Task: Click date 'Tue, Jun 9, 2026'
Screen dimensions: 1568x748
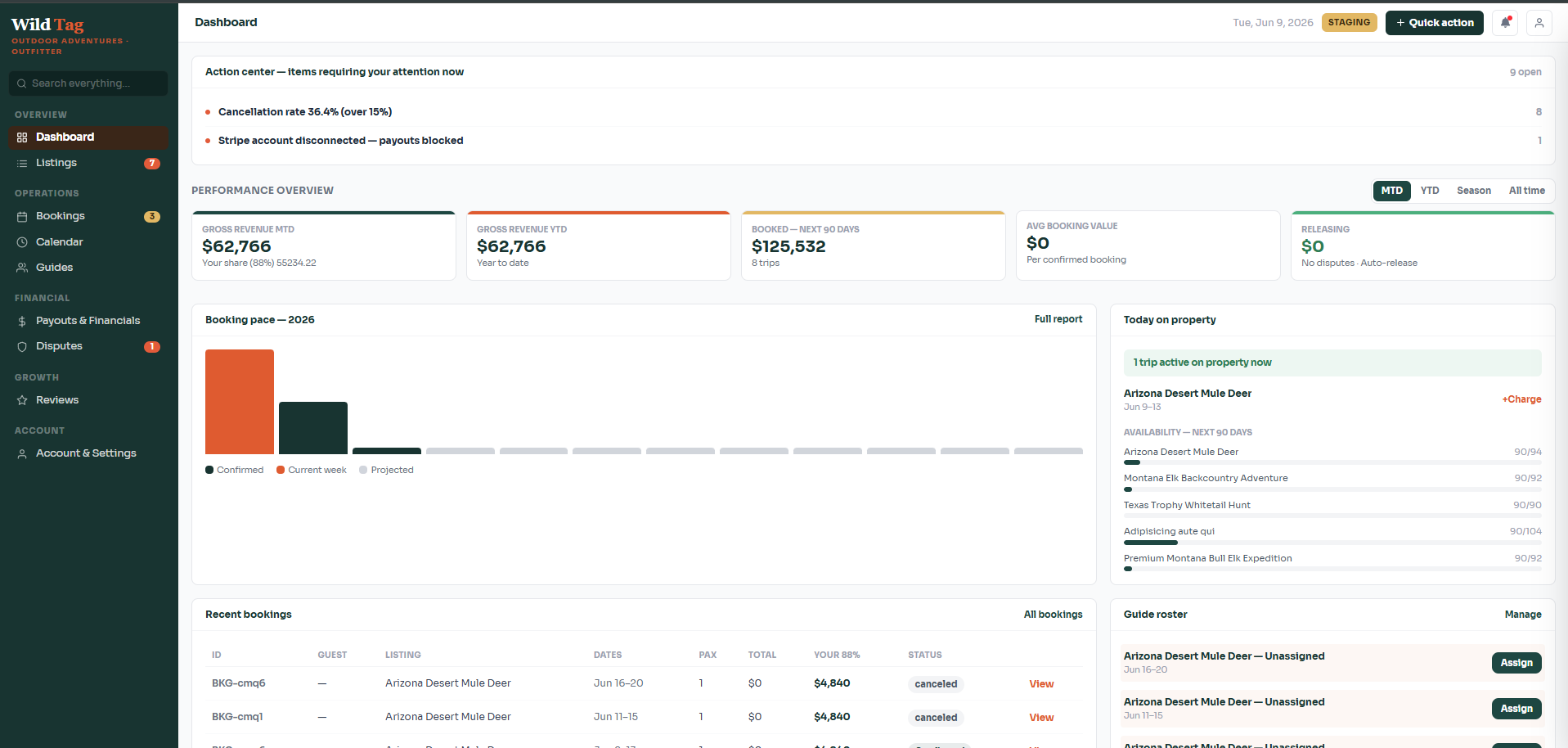Action: (1273, 23)
